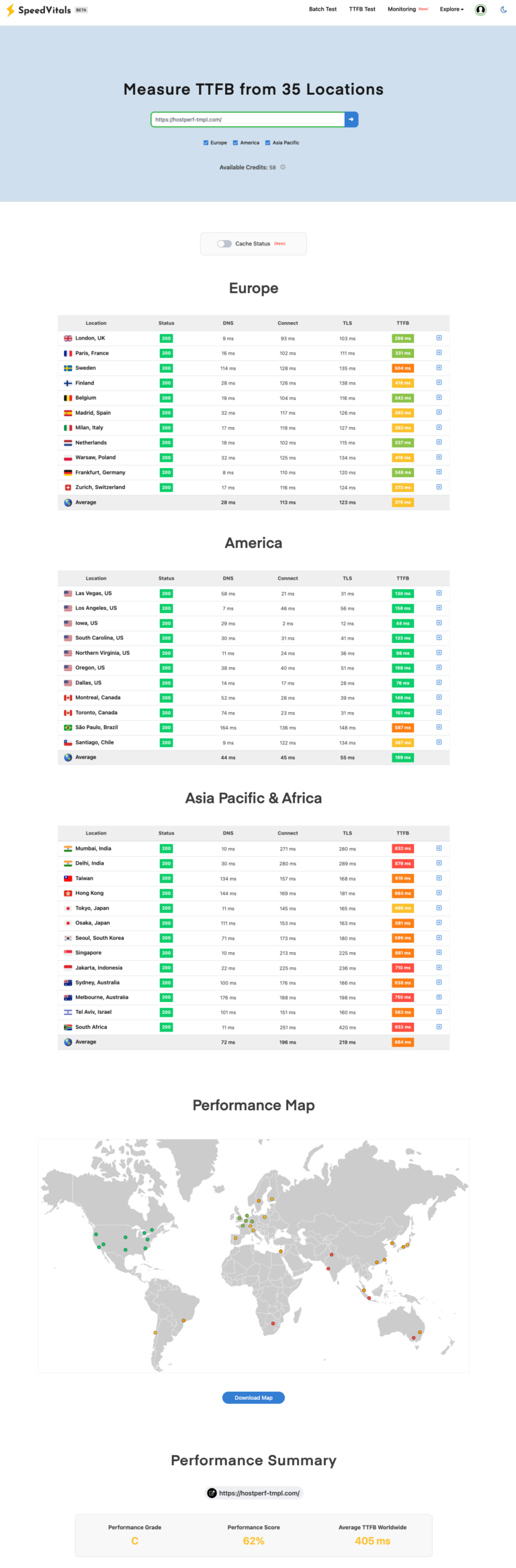The height and width of the screenshot is (1568, 516).
Task: Uncheck the America region checkbox
Action: tap(235, 143)
